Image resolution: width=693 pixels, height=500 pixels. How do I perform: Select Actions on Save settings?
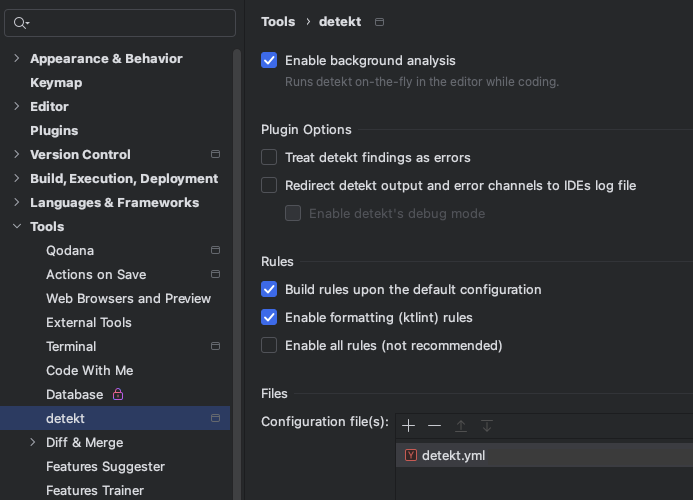(96, 275)
